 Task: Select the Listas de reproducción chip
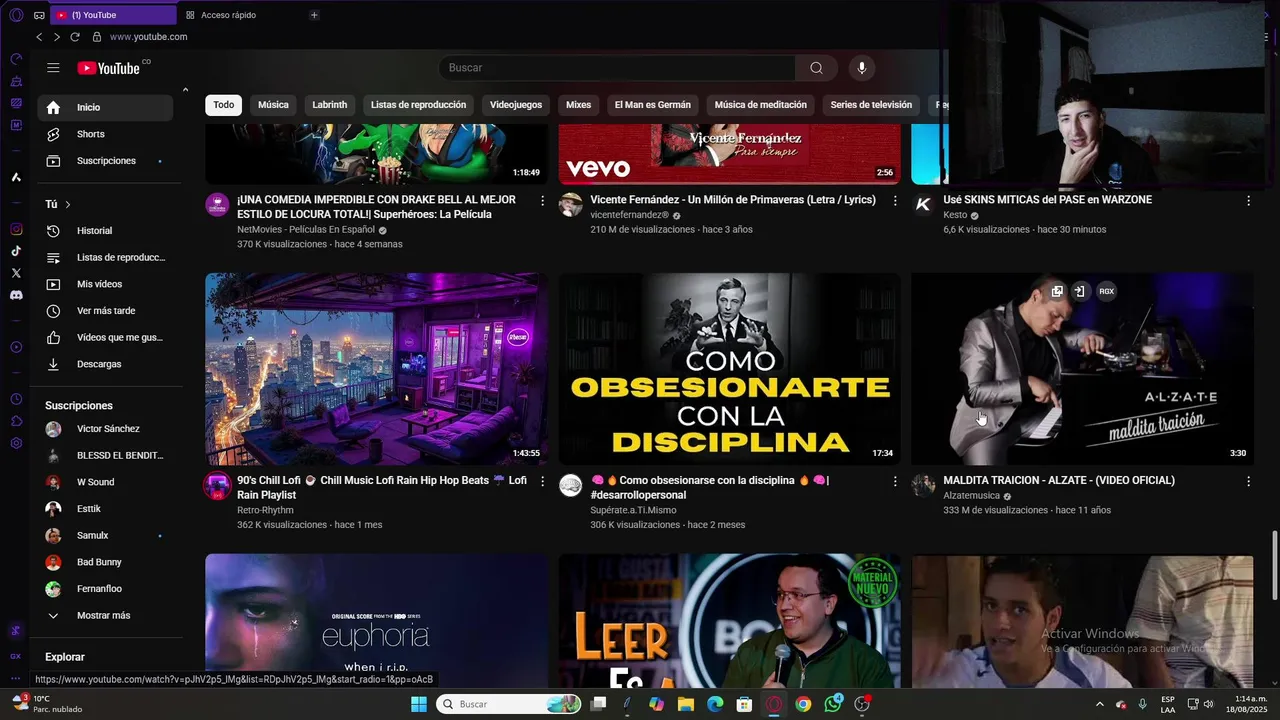pos(418,105)
